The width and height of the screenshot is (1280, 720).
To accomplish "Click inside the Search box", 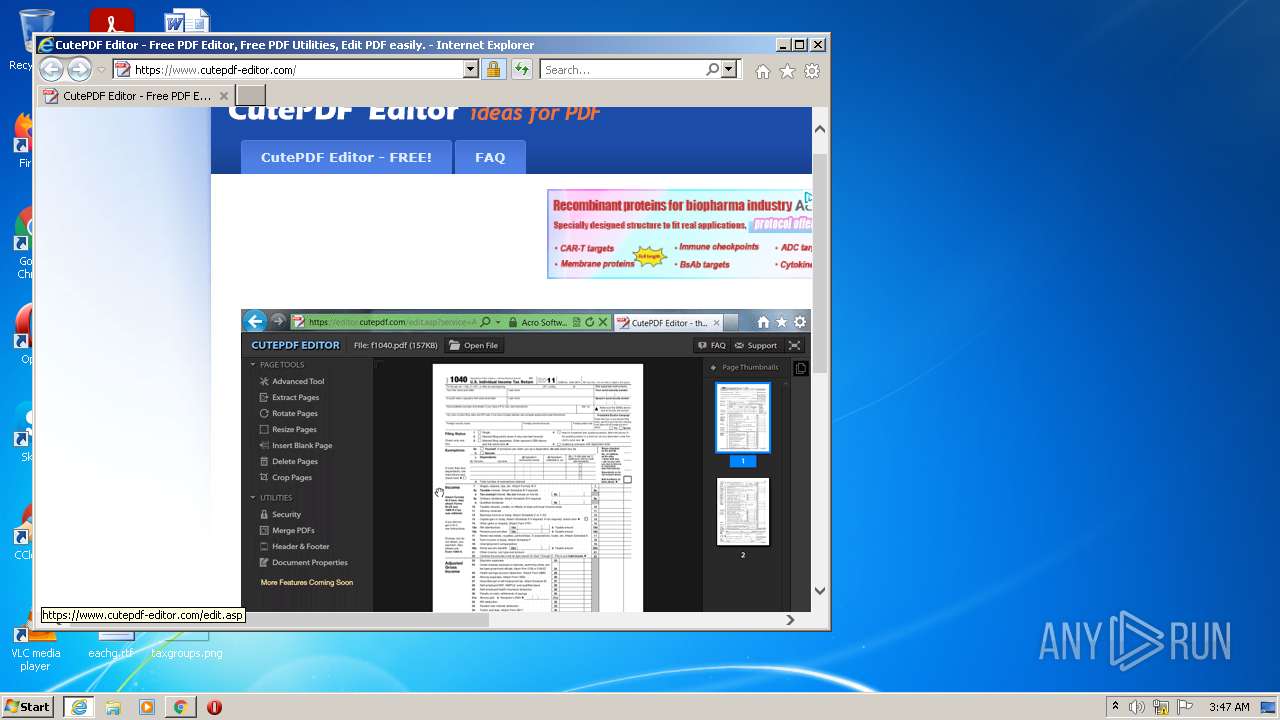I will pyautogui.click(x=623, y=70).
